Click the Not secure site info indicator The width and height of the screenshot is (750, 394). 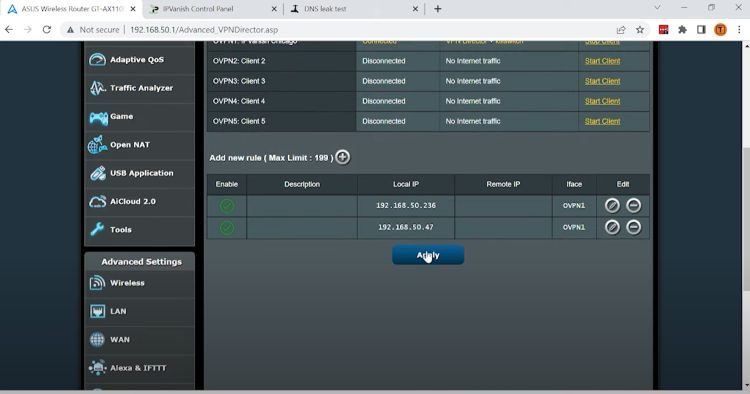[x=93, y=30]
